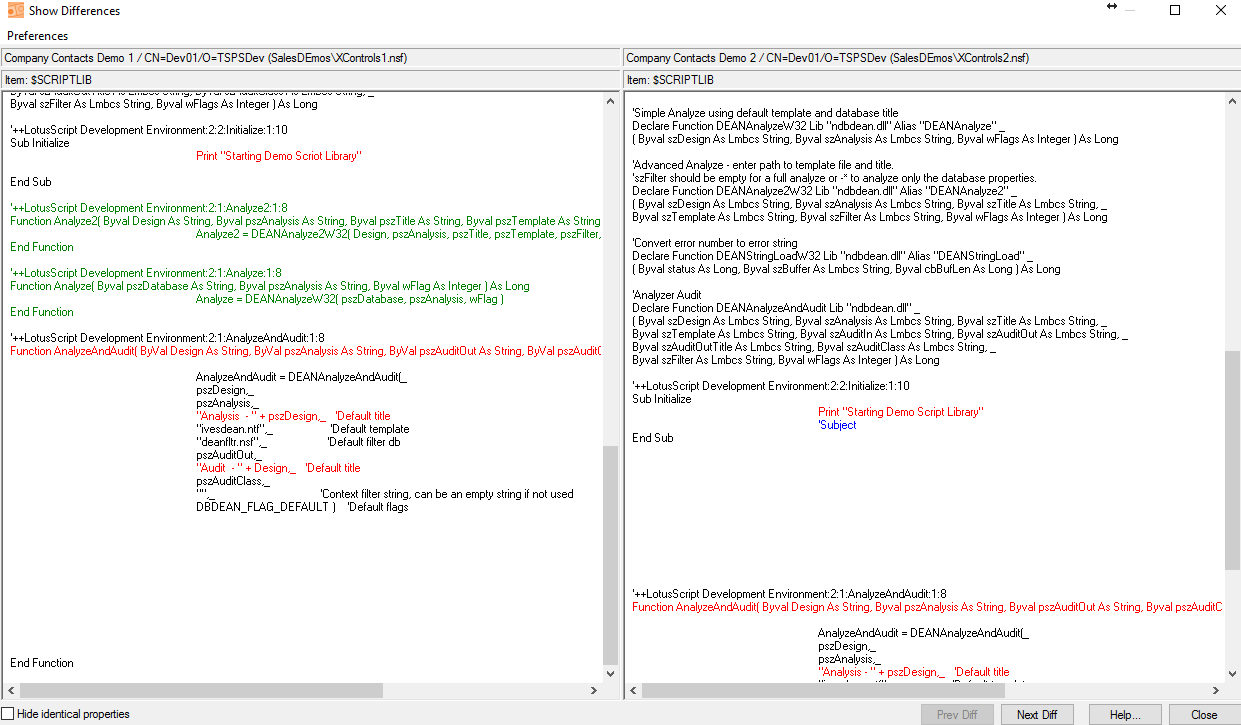Click 'Simple Analyze using default template comment
This screenshot has height=725, width=1241.
(x=765, y=113)
